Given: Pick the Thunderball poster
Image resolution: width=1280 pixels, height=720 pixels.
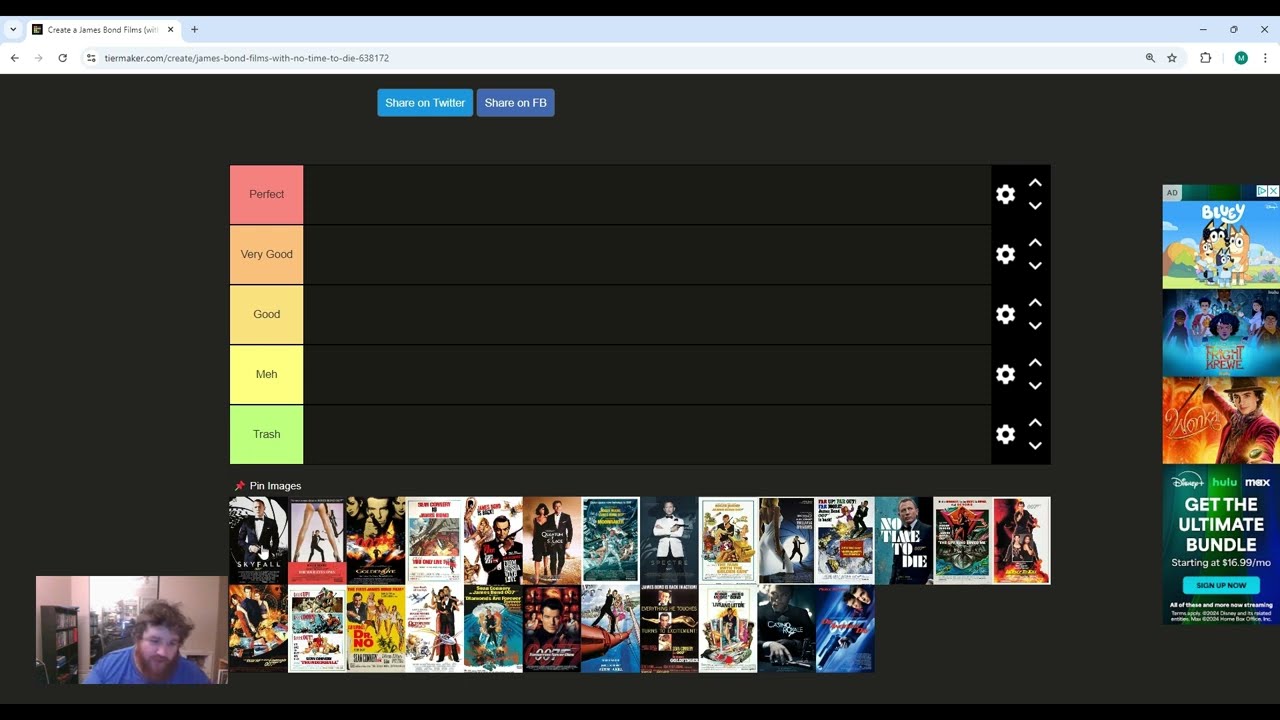Looking at the screenshot, I should click(x=317, y=629).
